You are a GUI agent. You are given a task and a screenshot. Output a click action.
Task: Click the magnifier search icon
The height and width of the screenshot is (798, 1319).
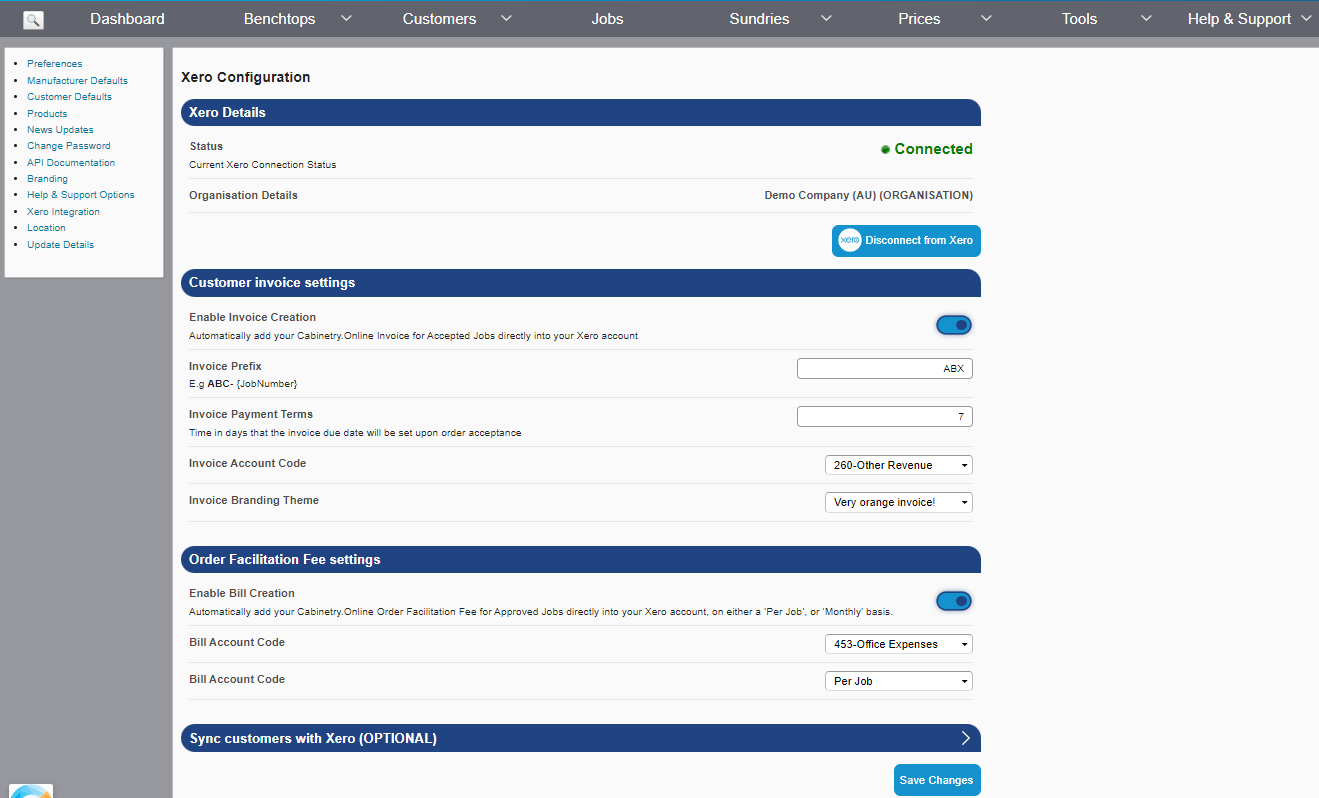[x=33, y=19]
